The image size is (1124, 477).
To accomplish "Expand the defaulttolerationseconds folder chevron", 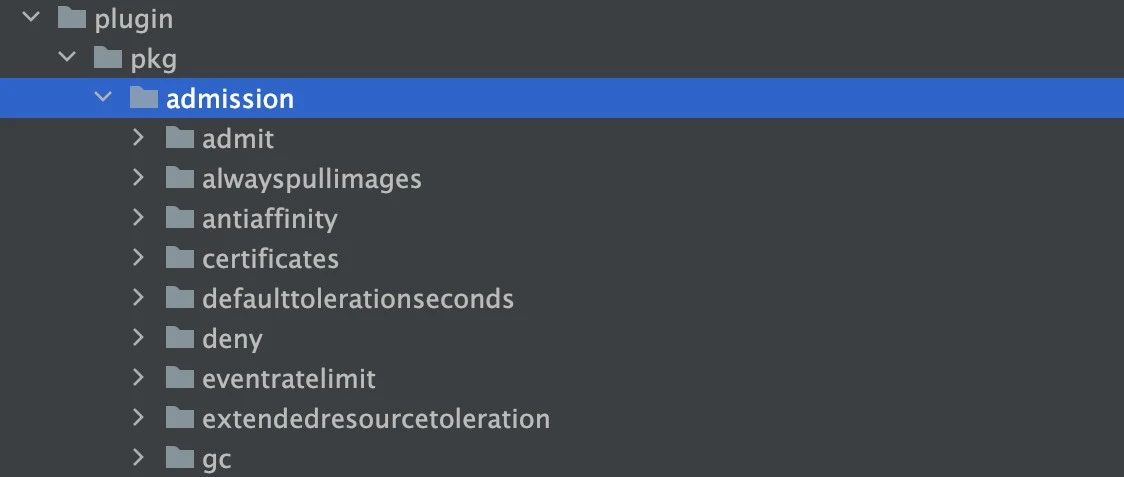I will 138,297.
